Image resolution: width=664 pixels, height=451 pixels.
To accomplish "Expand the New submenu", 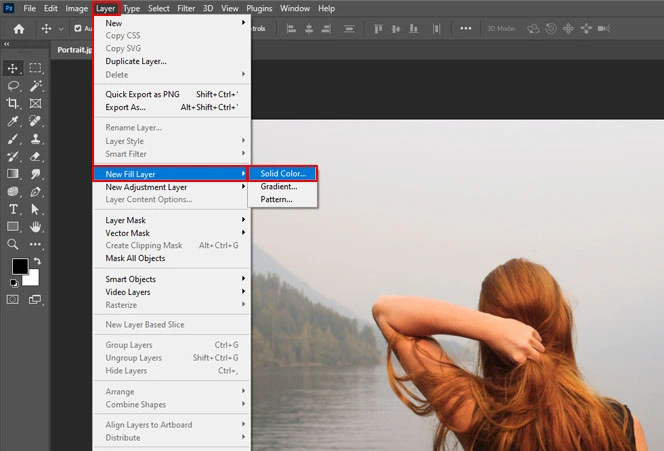I will (172, 23).
